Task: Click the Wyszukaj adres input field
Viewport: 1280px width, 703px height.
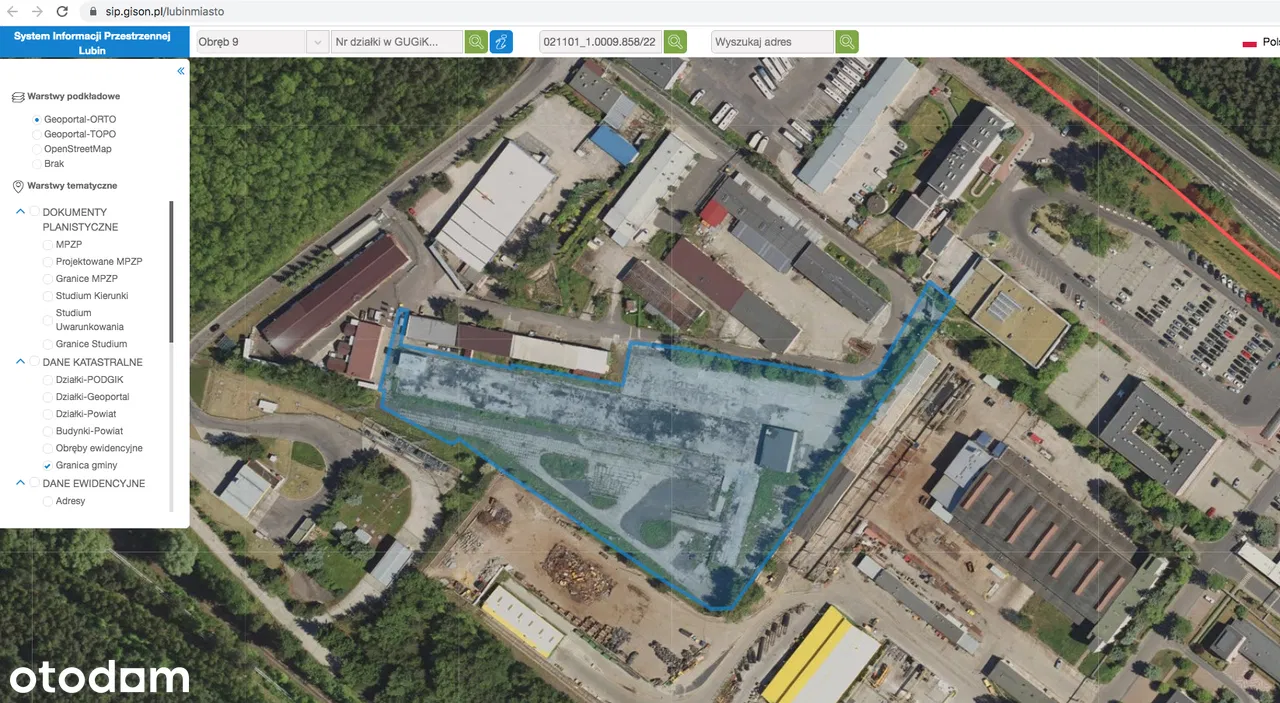Action: [x=772, y=42]
